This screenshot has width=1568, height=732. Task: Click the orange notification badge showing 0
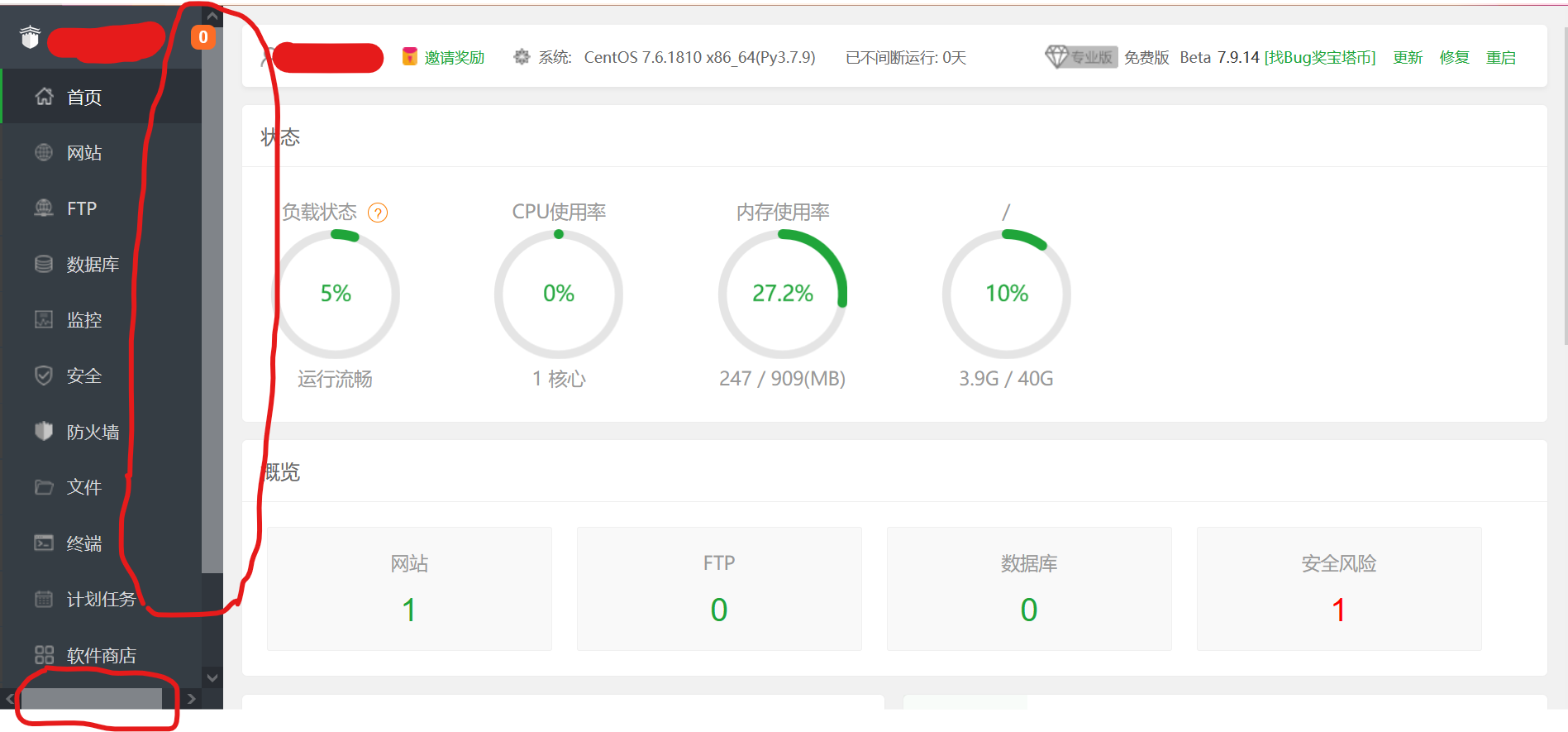(203, 37)
